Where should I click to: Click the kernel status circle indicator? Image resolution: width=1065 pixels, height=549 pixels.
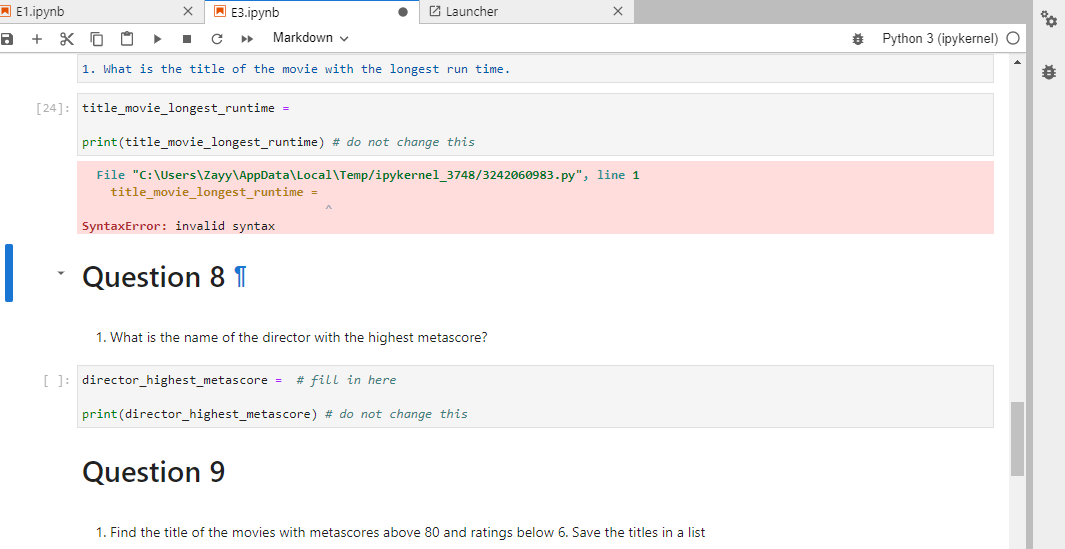pos(1013,38)
